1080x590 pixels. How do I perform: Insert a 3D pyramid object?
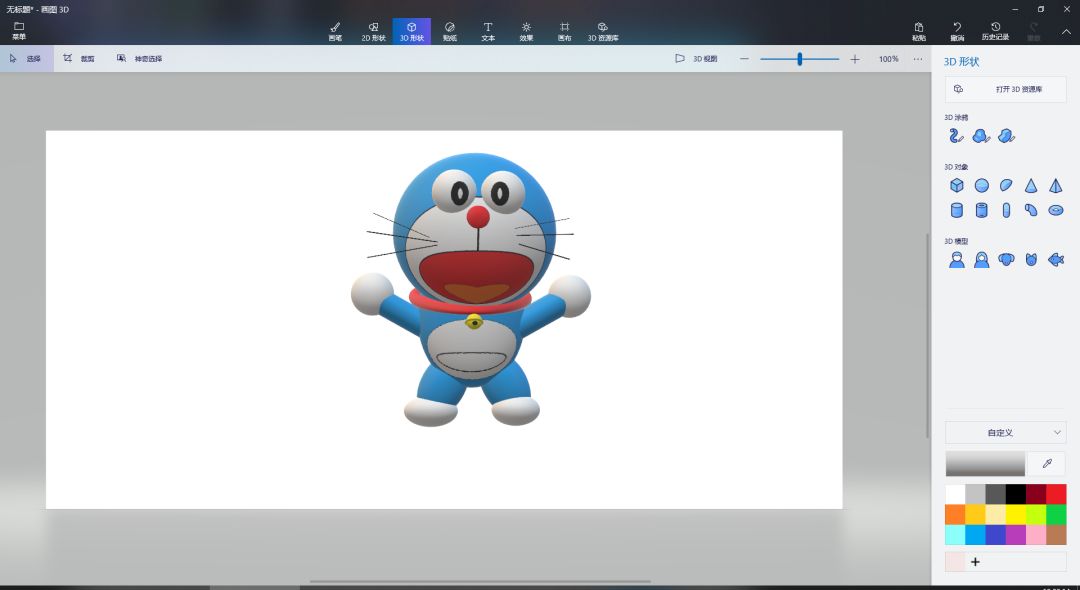pos(1056,185)
